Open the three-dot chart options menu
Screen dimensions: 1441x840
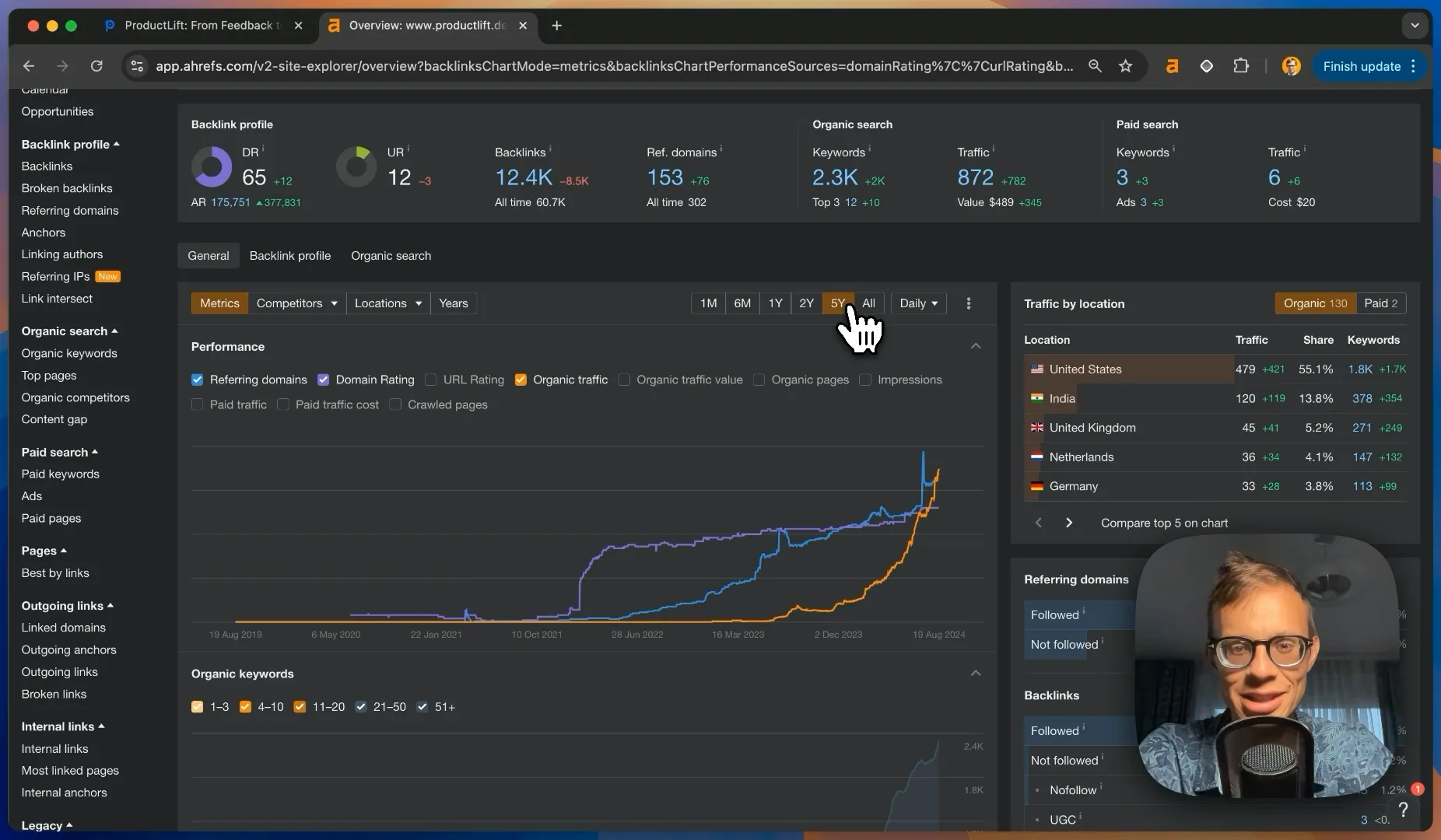pyautogui.click(x=969, y=303)
